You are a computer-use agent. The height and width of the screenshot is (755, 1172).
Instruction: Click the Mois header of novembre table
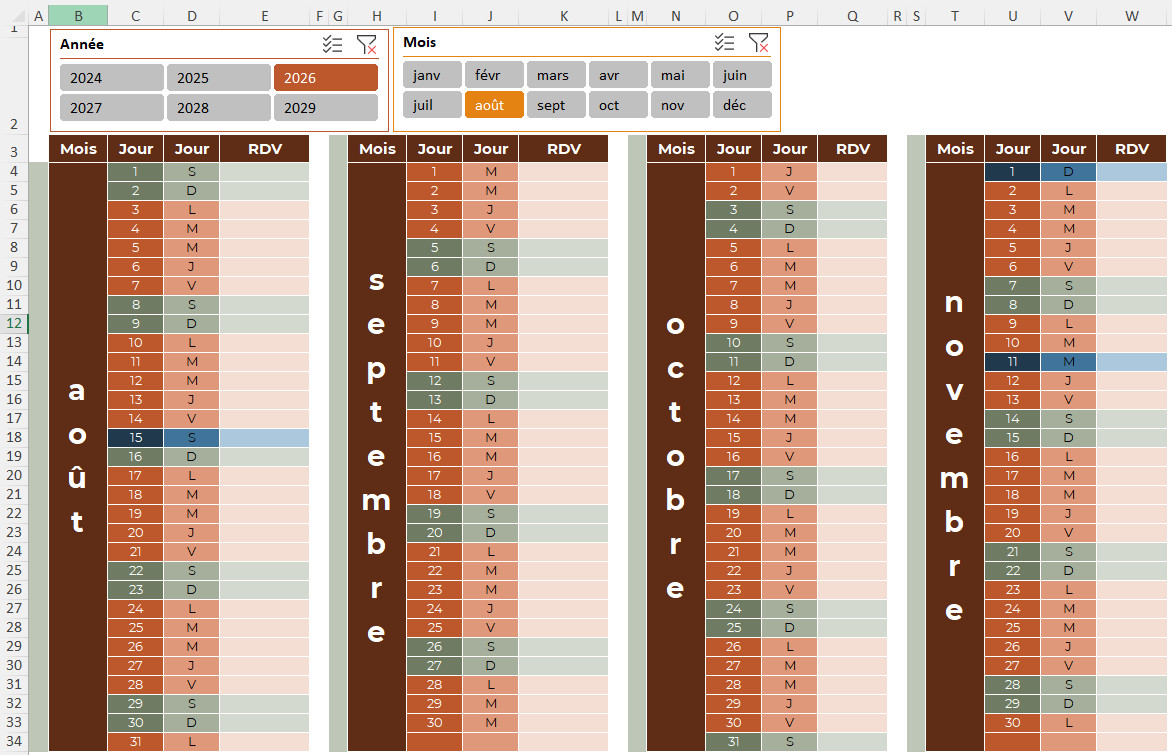pos(954,149)
